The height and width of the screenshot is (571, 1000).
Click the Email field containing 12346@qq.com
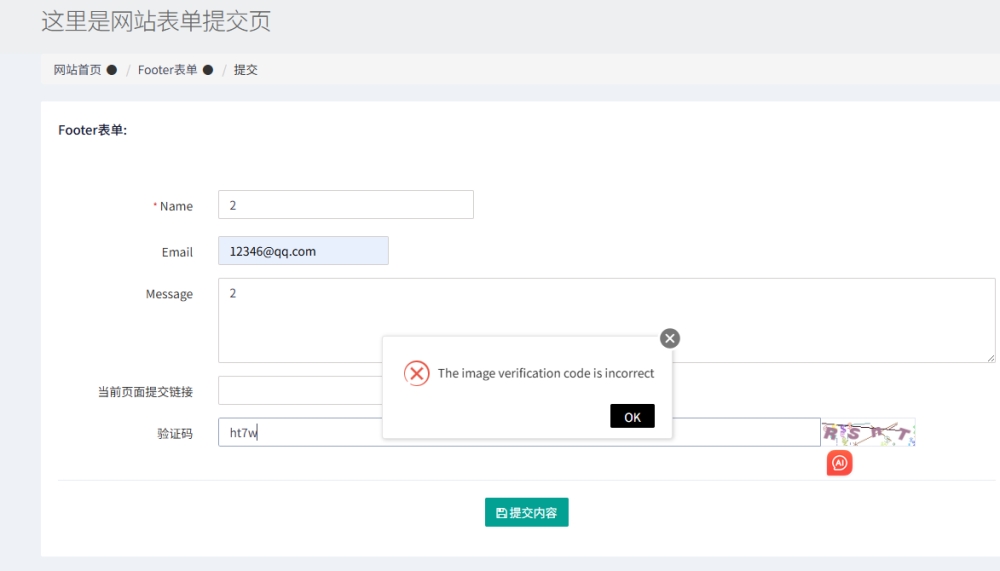303,251
